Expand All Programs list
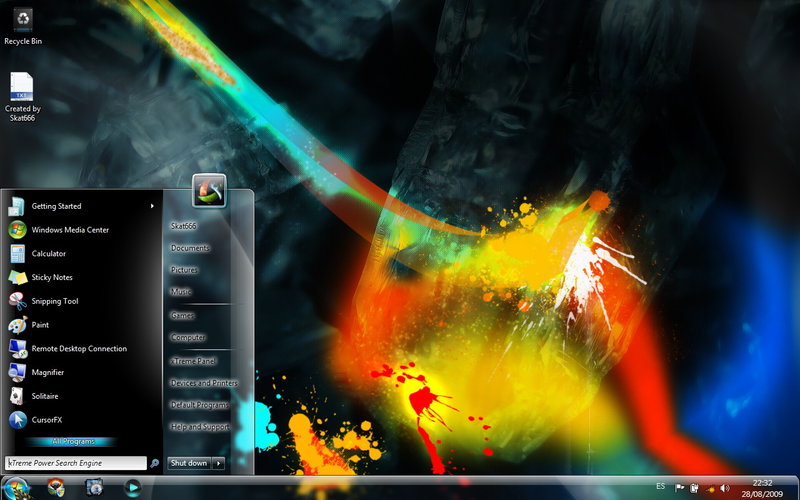This screenshot has height=500, width=800. pos(72,441)
